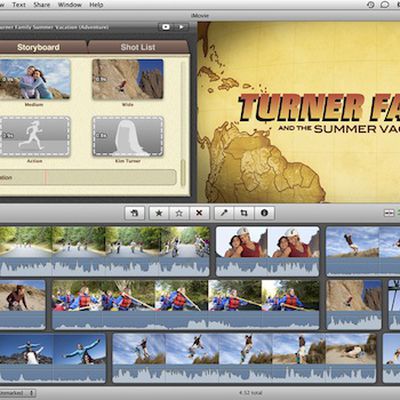
Task: Select the dune jumping clip in the bottom row
Action: [244, 358]
